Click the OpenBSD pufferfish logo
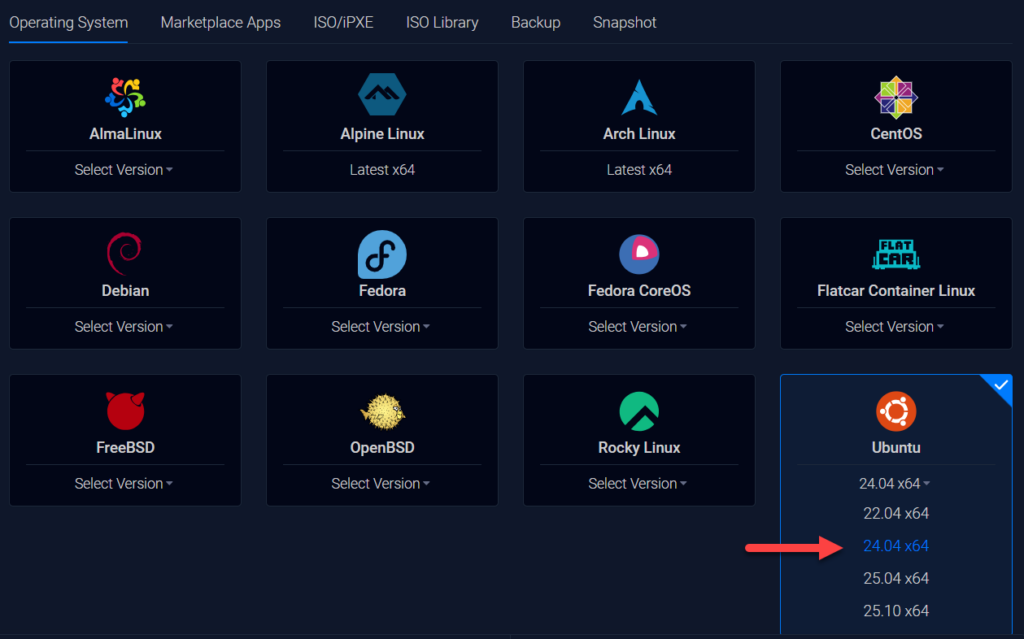Viewport: 1024px width, 639px height. tap(382, 411)
